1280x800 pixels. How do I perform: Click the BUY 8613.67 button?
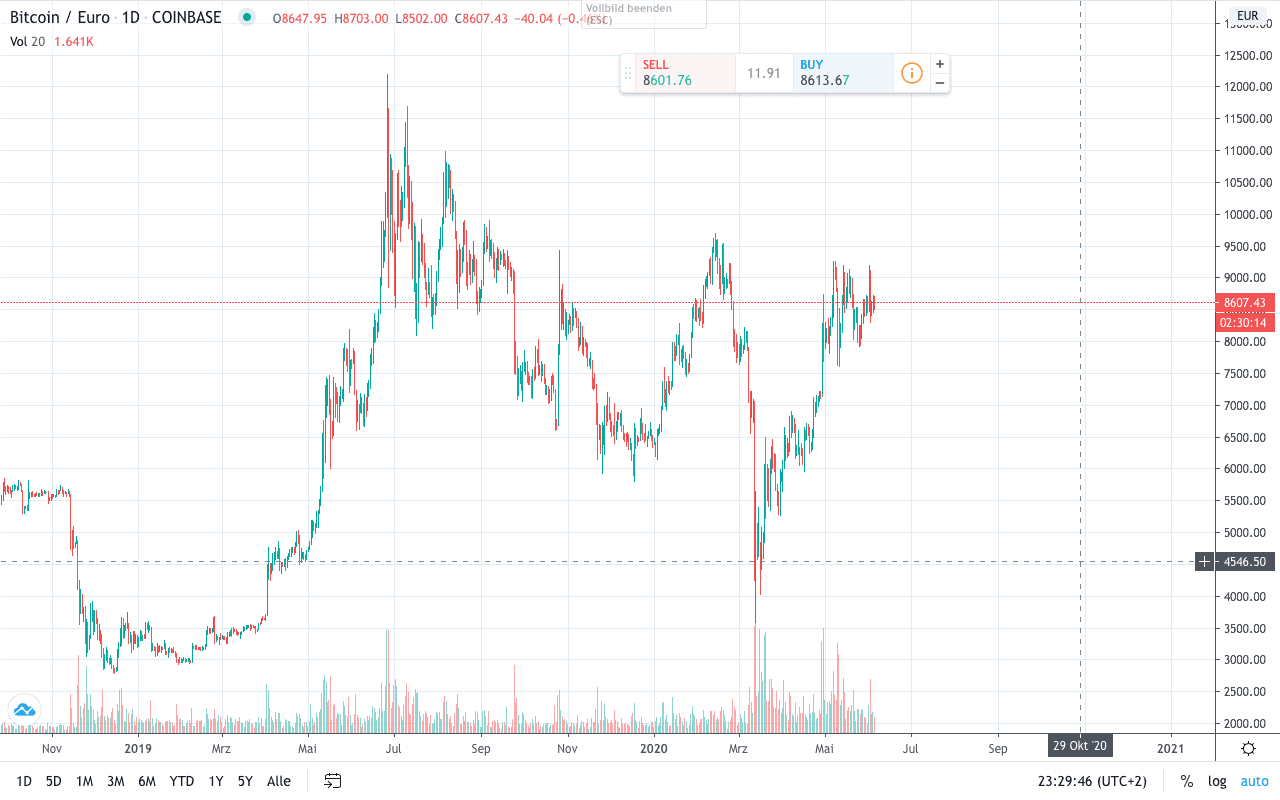pyautogui.click(x=843, y=73)
